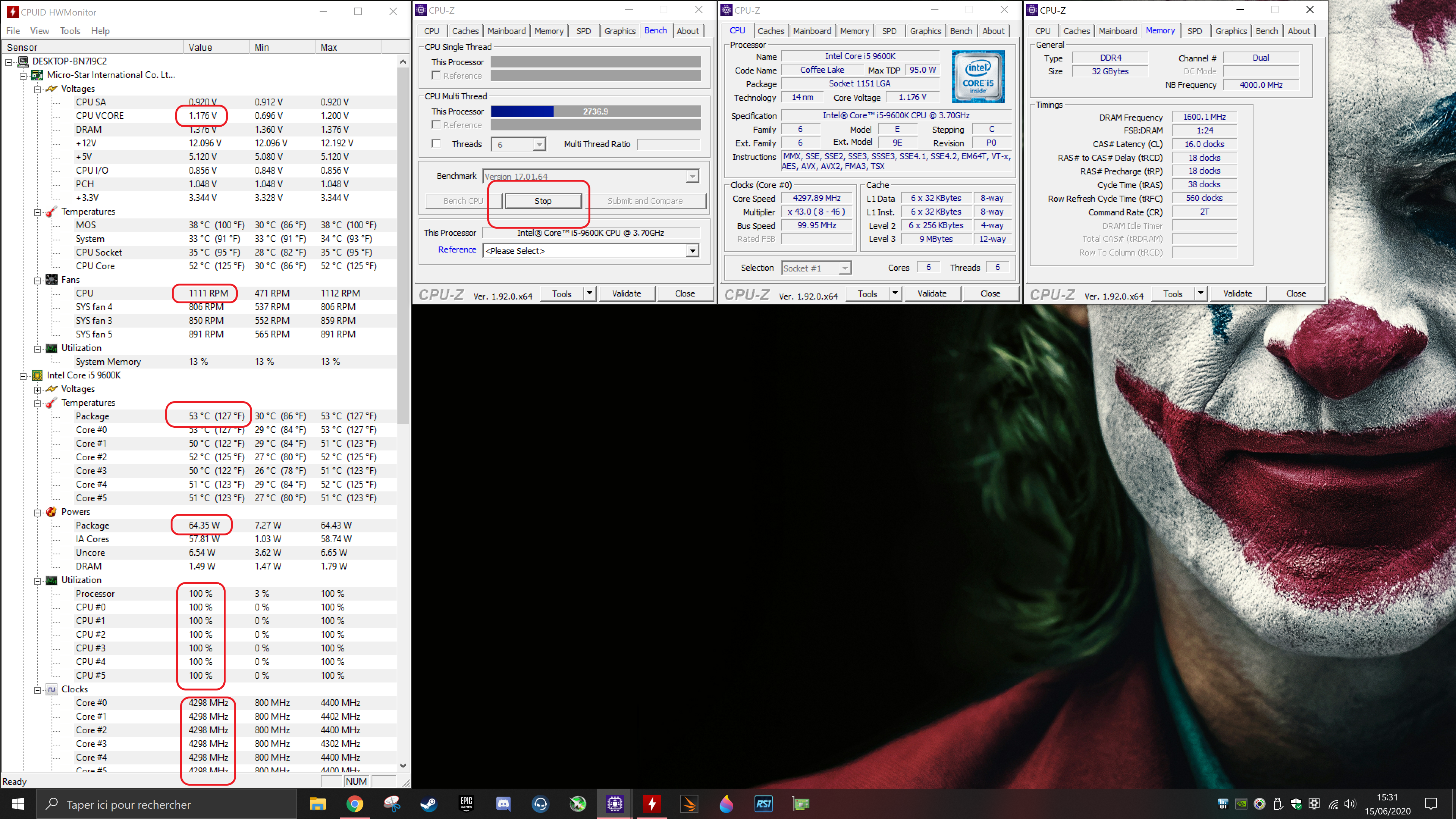Open Discord from the taskbar
This screenshot has width=1456, height=819.
pos(503,804)
